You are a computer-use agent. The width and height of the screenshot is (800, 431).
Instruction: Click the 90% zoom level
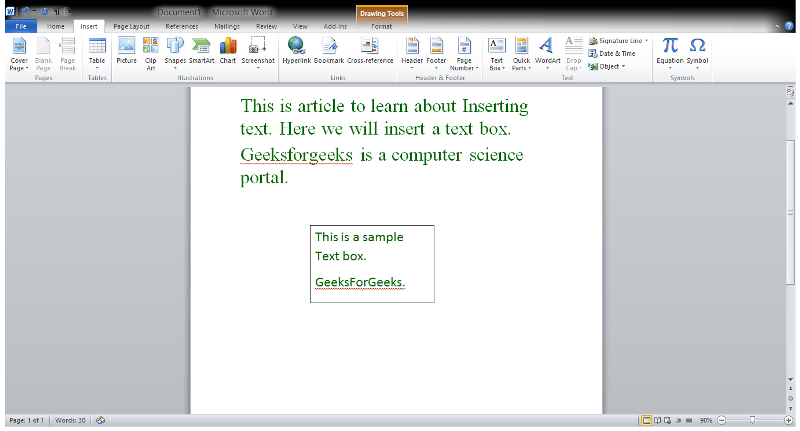pyautogui.click(x=706, y=420)
